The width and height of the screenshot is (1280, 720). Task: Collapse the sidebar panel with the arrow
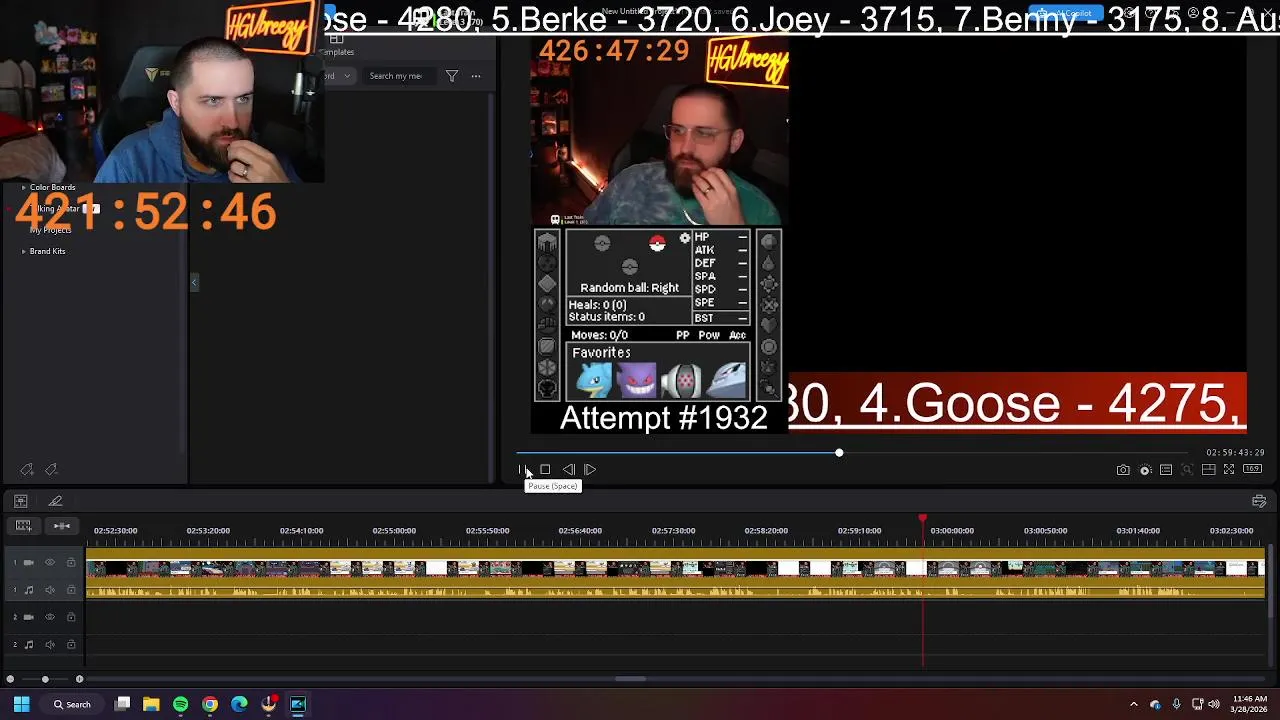(194, 283)
